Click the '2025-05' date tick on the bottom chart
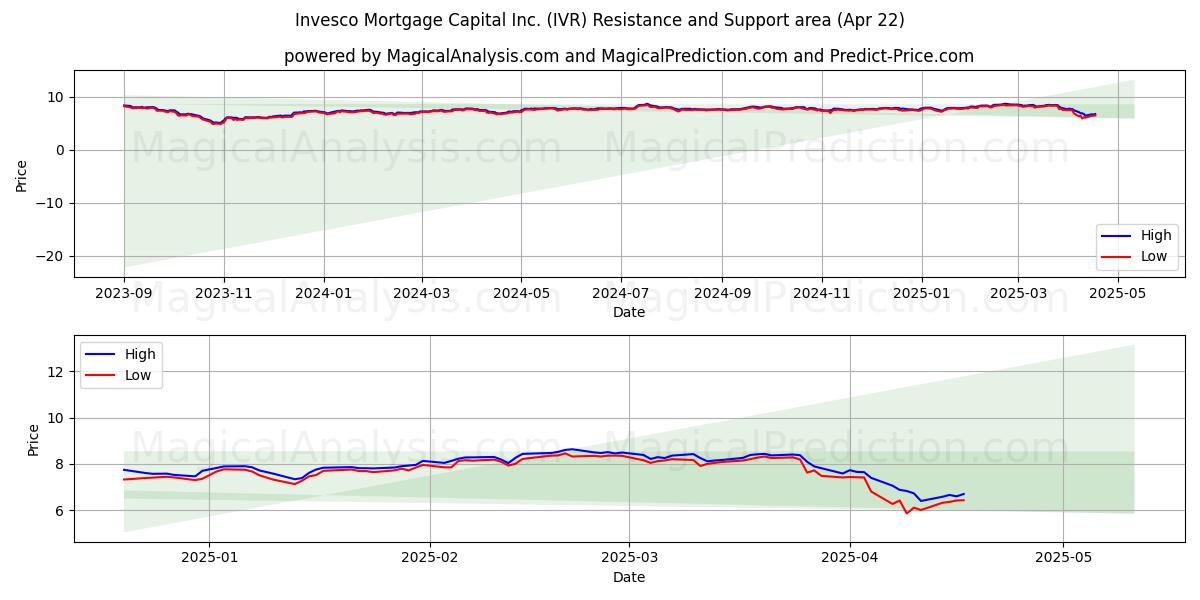The image size is (1200, 600). [1064, 560]
